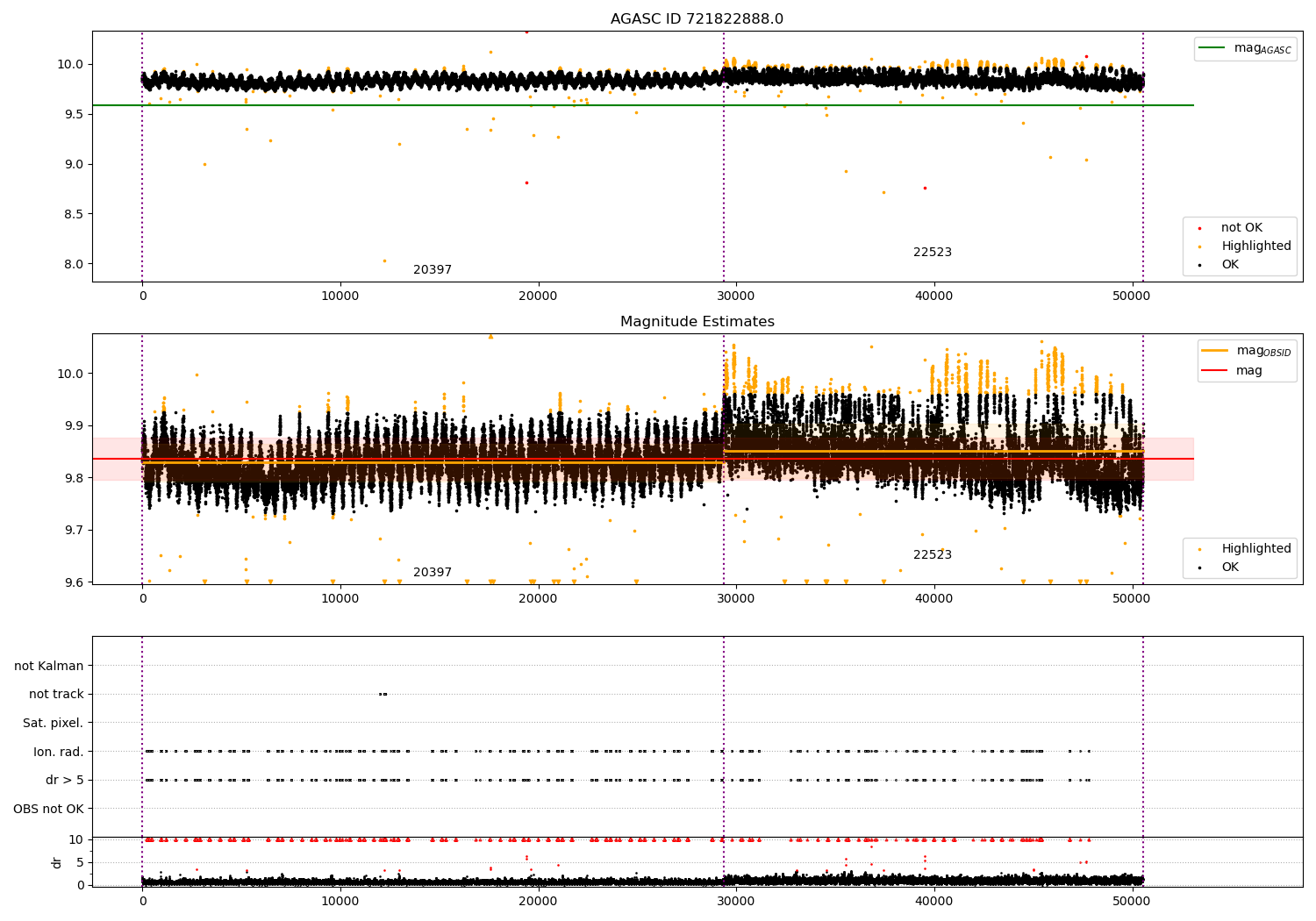
Task: Select the 'OBS not OK' axis label
Action: pyautogui.click(x=48, y=809)
